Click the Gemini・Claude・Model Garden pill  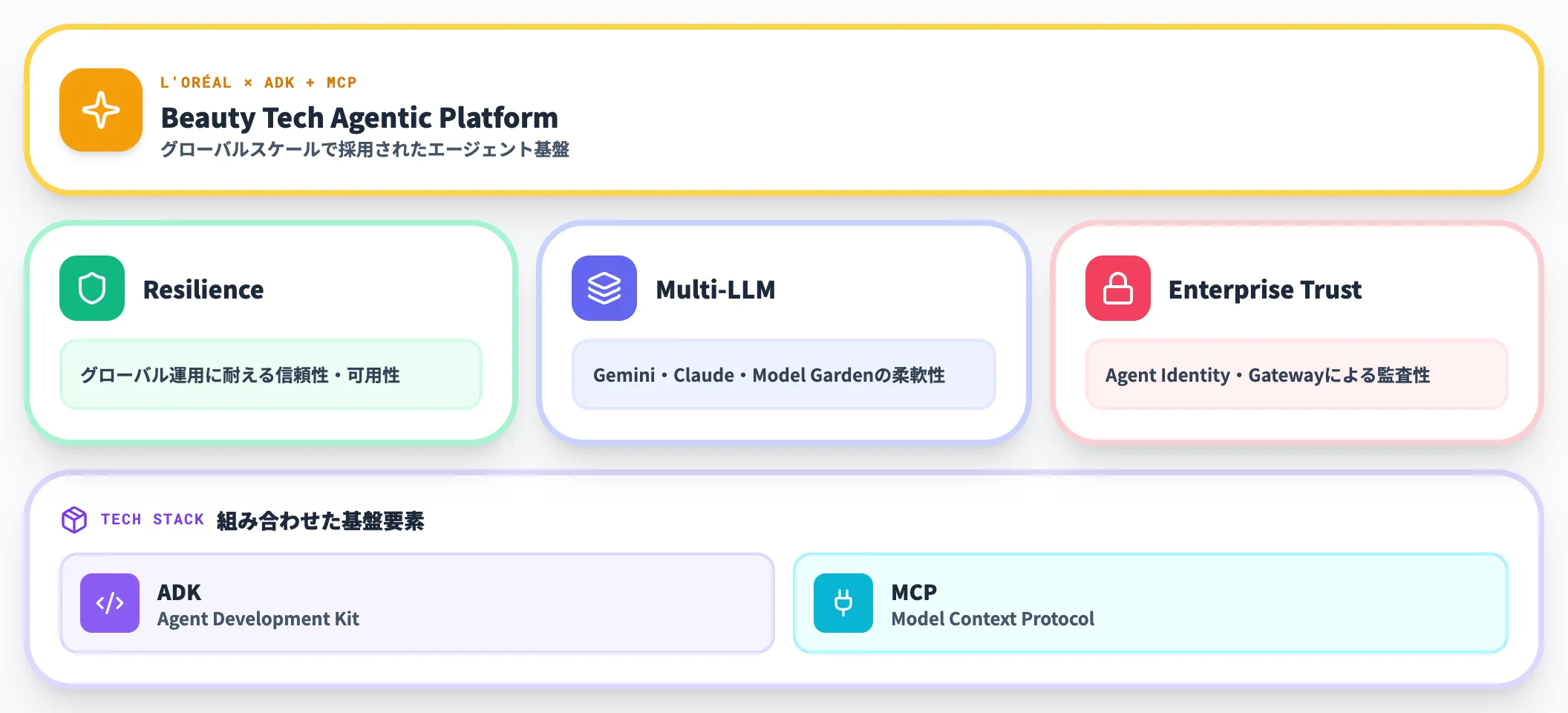[783, 375]
